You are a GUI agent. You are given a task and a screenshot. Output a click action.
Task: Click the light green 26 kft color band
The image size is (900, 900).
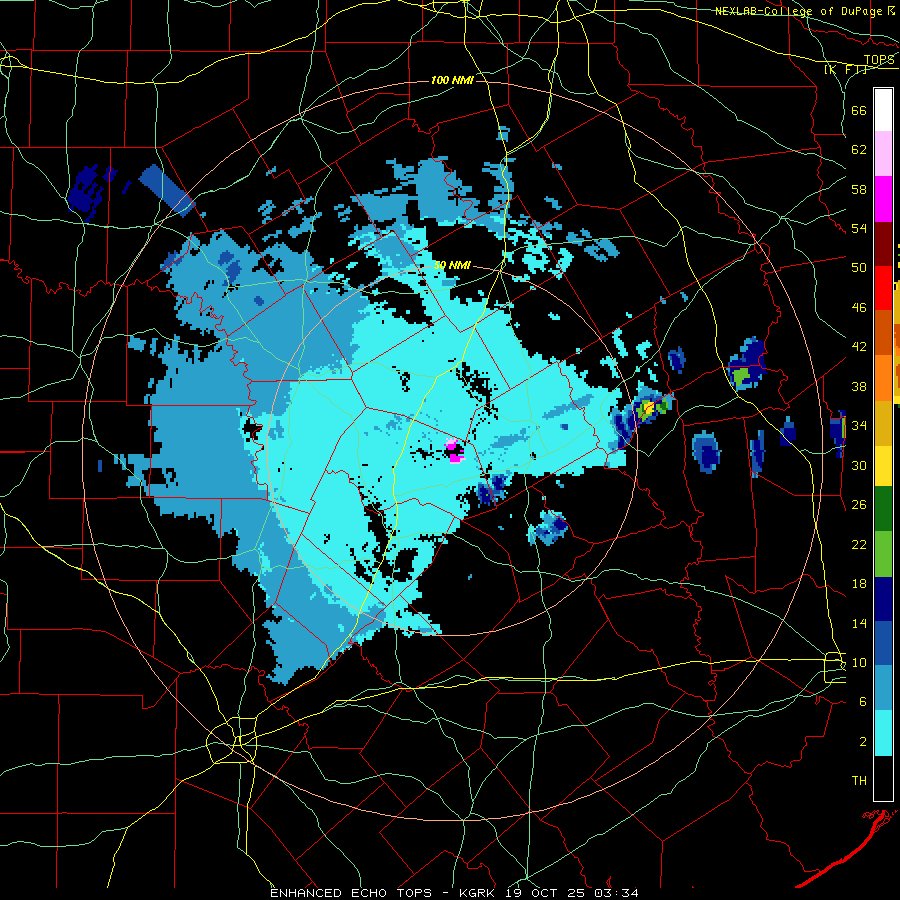883,554
